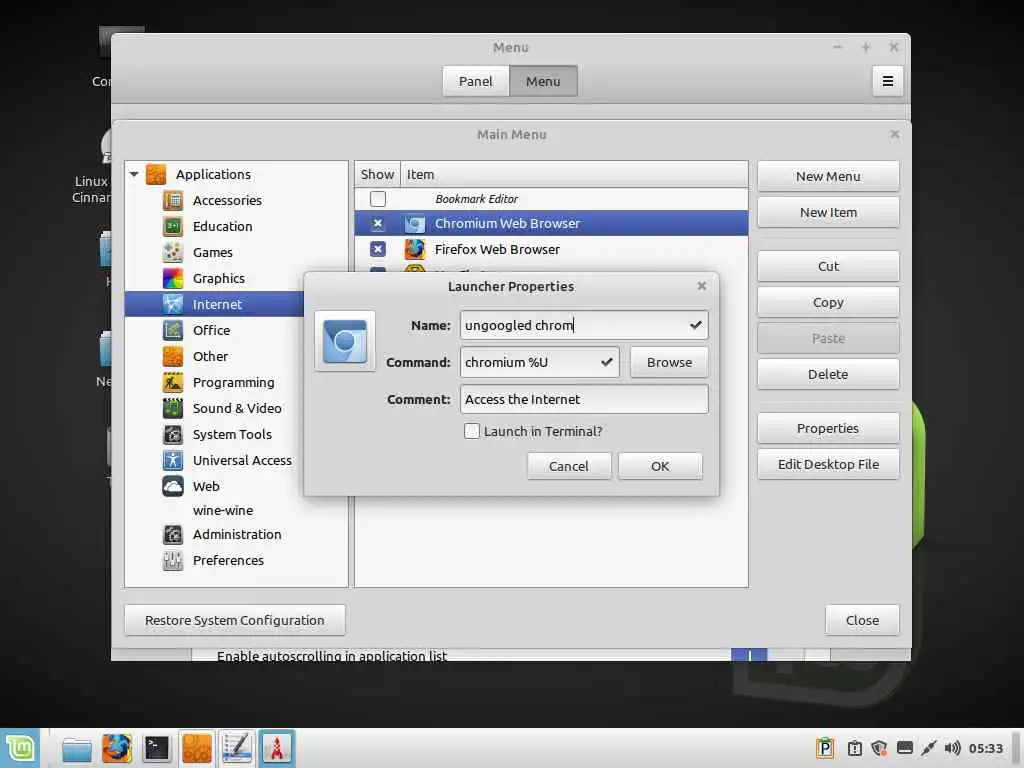Select the Universal Access category icon
The image size is (1024, 768).
coord(173,460)
